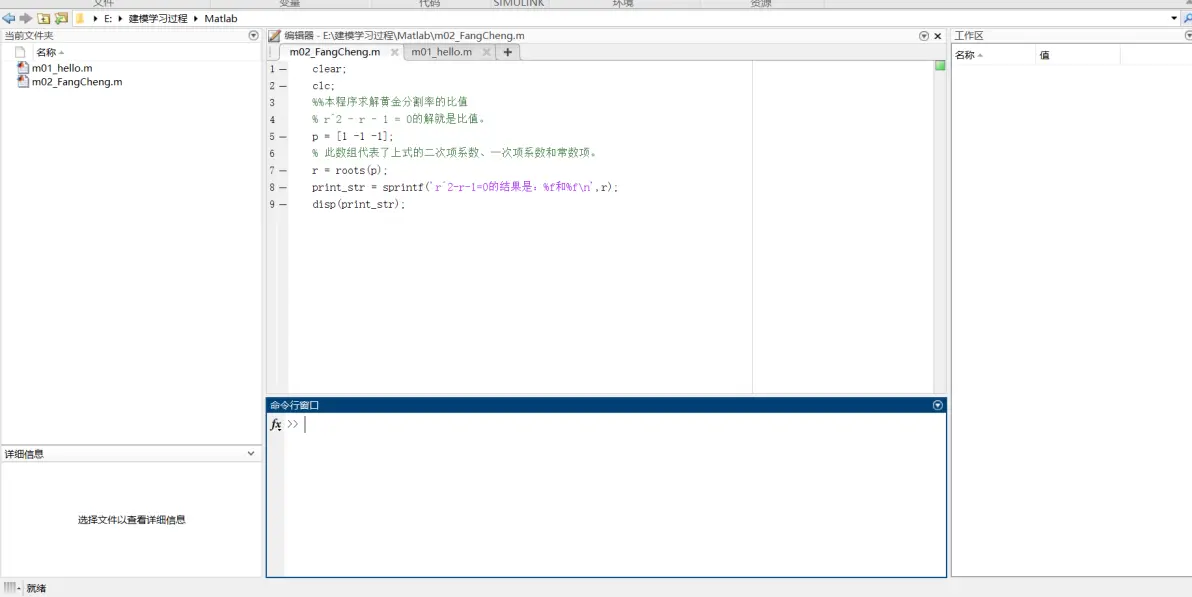The image size is (1192, 597).
Task: Click the file type icon column header
Action: point(21,52)
